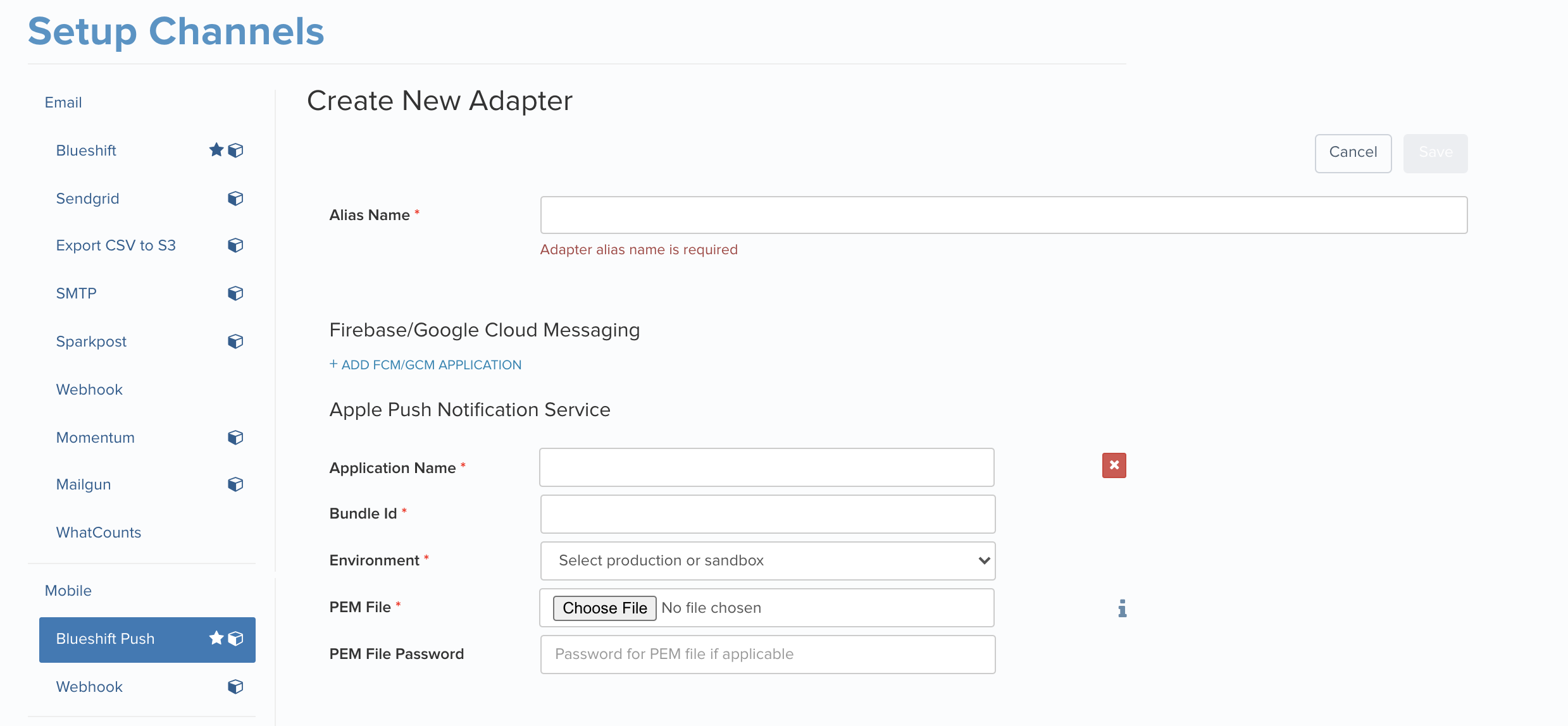Click the PEM File info icon
This screenshot has width=1568, height=726.
coord(1122,608)
